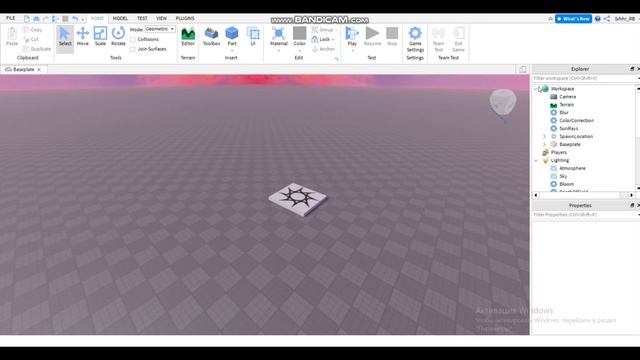Collapse the Workspace tree node

click(536, 89)
